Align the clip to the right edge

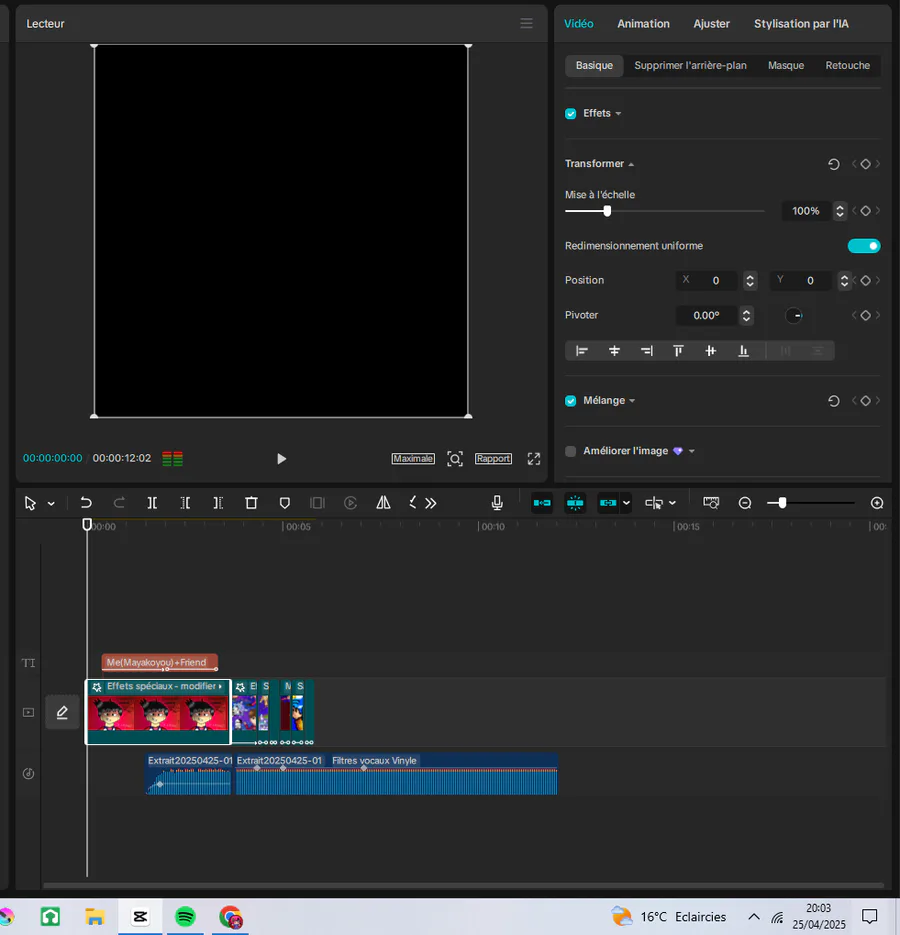pos(647,351)
